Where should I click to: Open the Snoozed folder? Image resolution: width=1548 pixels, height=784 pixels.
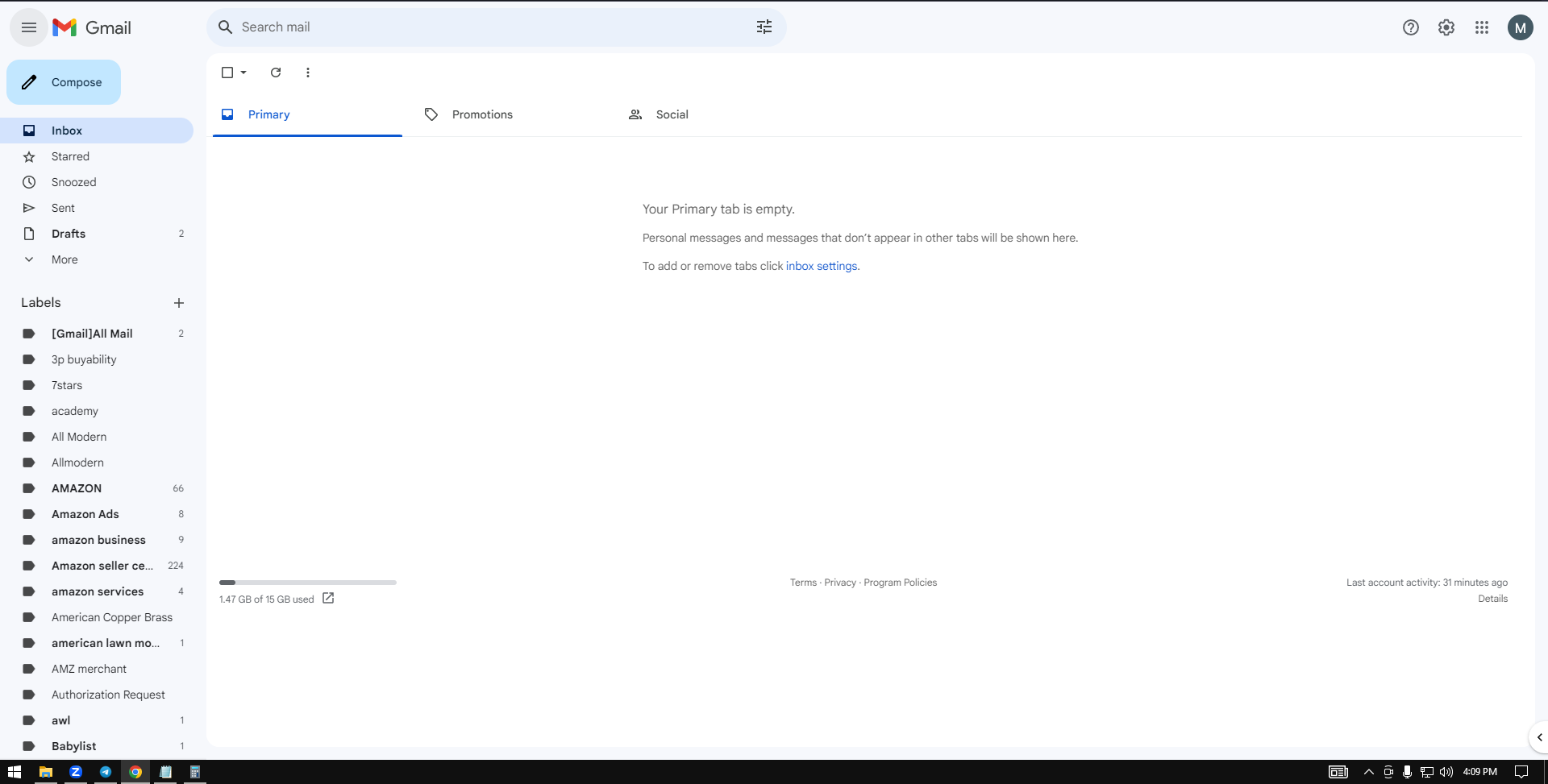click(x=97, y=182)
